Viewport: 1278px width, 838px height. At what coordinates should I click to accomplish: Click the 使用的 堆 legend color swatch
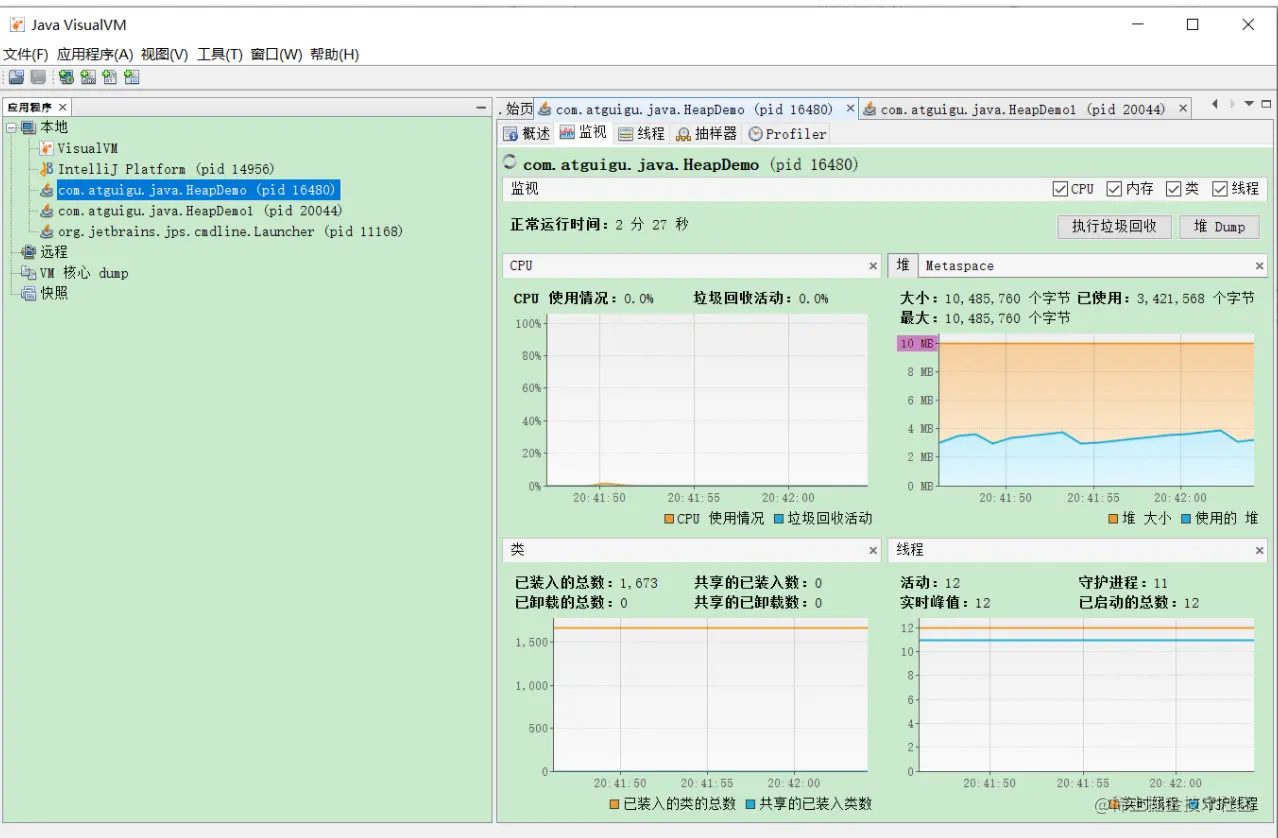[x=1186, y=518]
